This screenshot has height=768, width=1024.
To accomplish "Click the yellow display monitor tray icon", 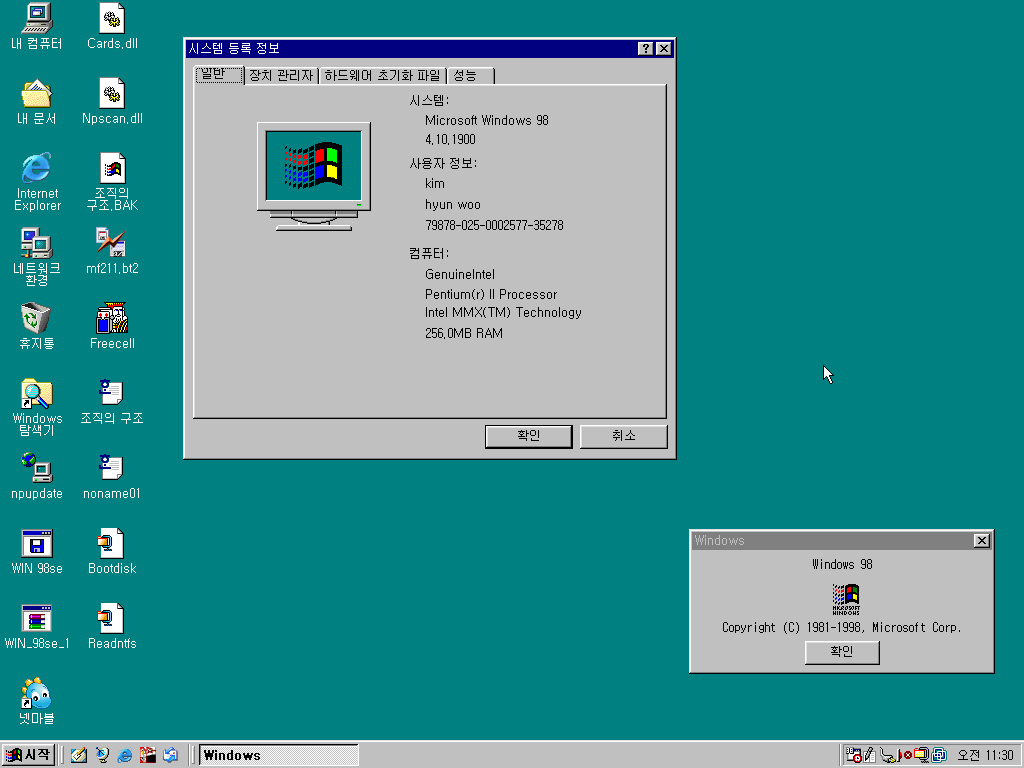I will pyautogui.click(x=921, y=756).
